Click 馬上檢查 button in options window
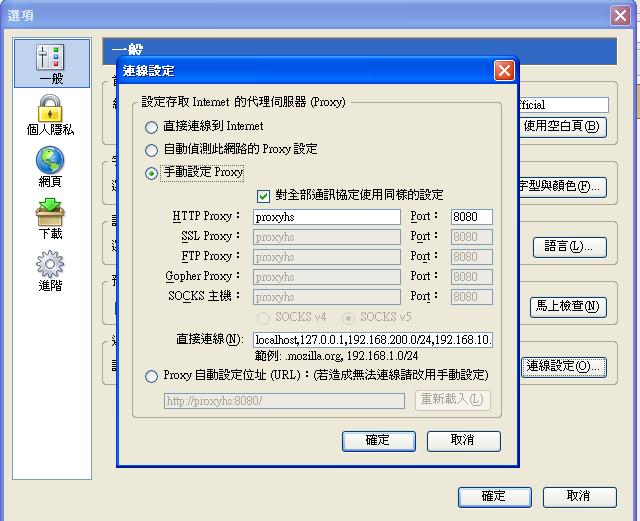The image size is (640, 521). (568, 307)
